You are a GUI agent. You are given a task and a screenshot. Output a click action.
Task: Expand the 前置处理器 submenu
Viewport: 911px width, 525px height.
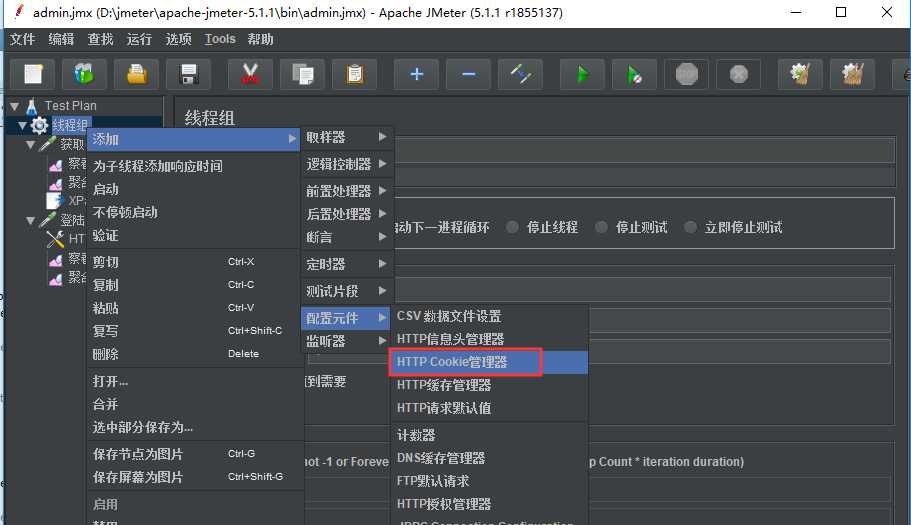coord(347,191)
